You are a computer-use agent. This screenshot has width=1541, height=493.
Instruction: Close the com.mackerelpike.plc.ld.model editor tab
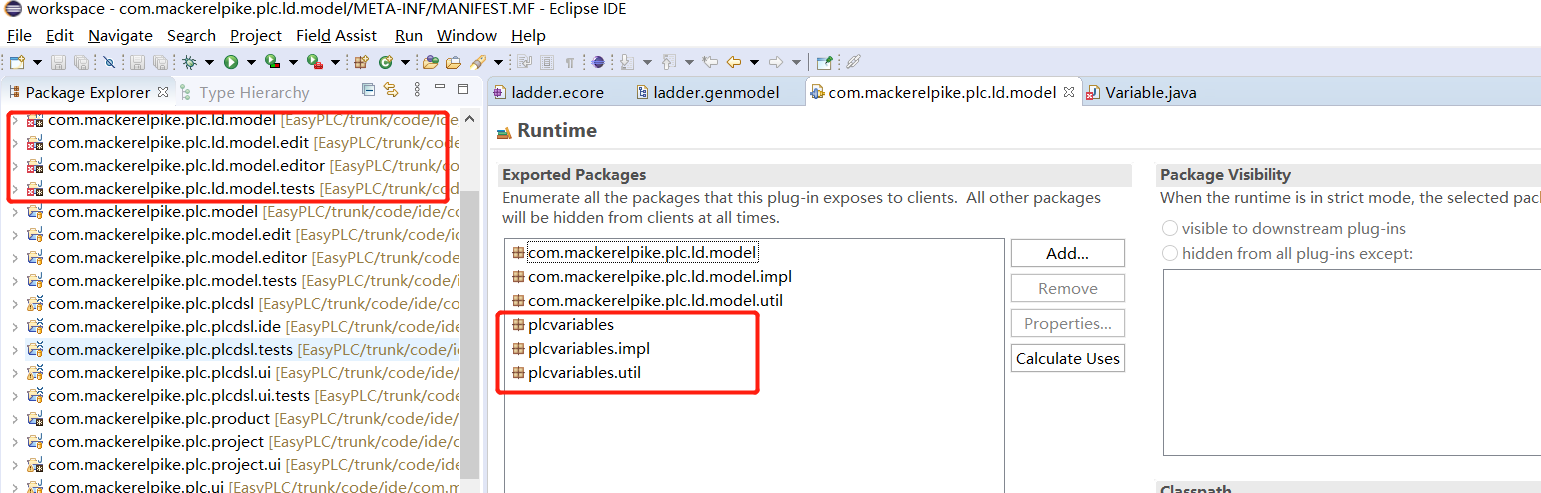1068,92
